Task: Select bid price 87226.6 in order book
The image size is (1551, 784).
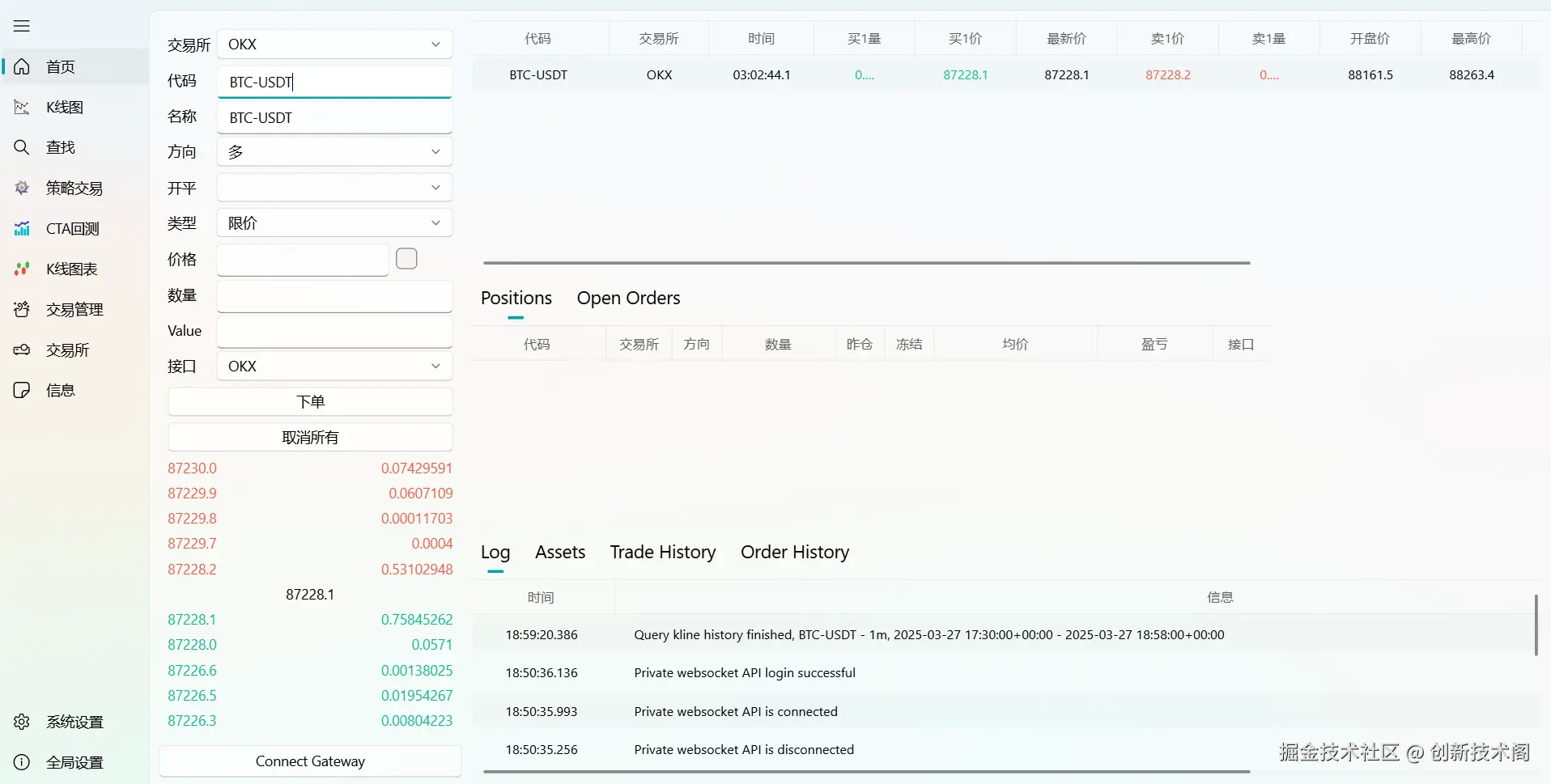Action: tap(193, 671)
